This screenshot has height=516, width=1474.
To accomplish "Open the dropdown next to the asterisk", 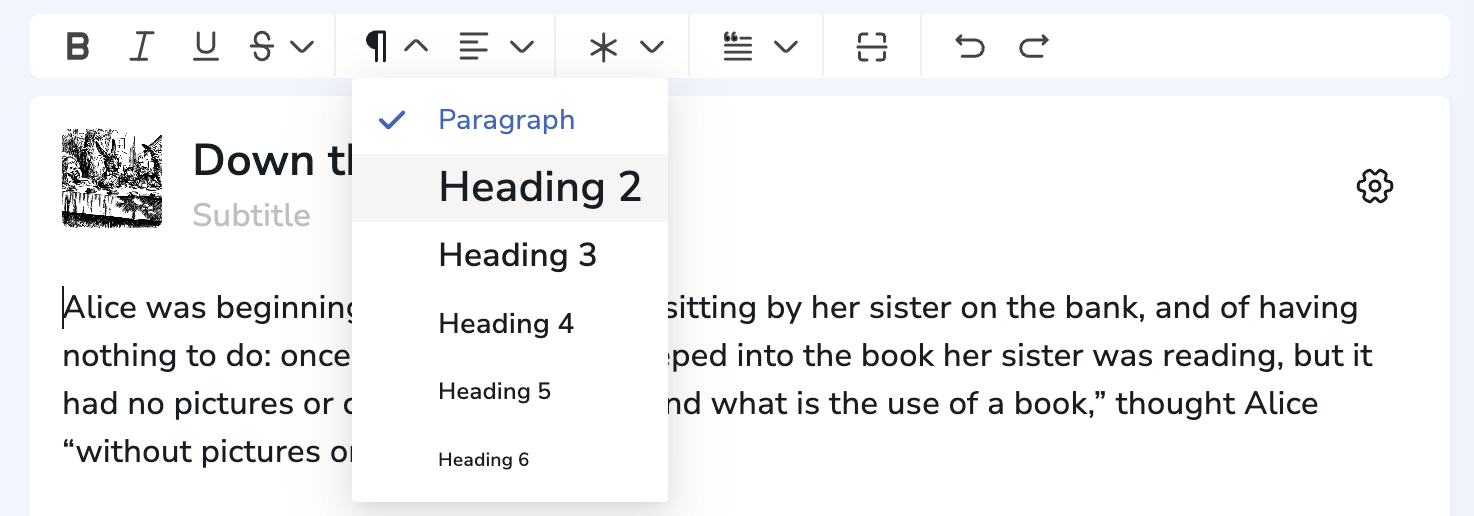I will (x=652, y=47).
